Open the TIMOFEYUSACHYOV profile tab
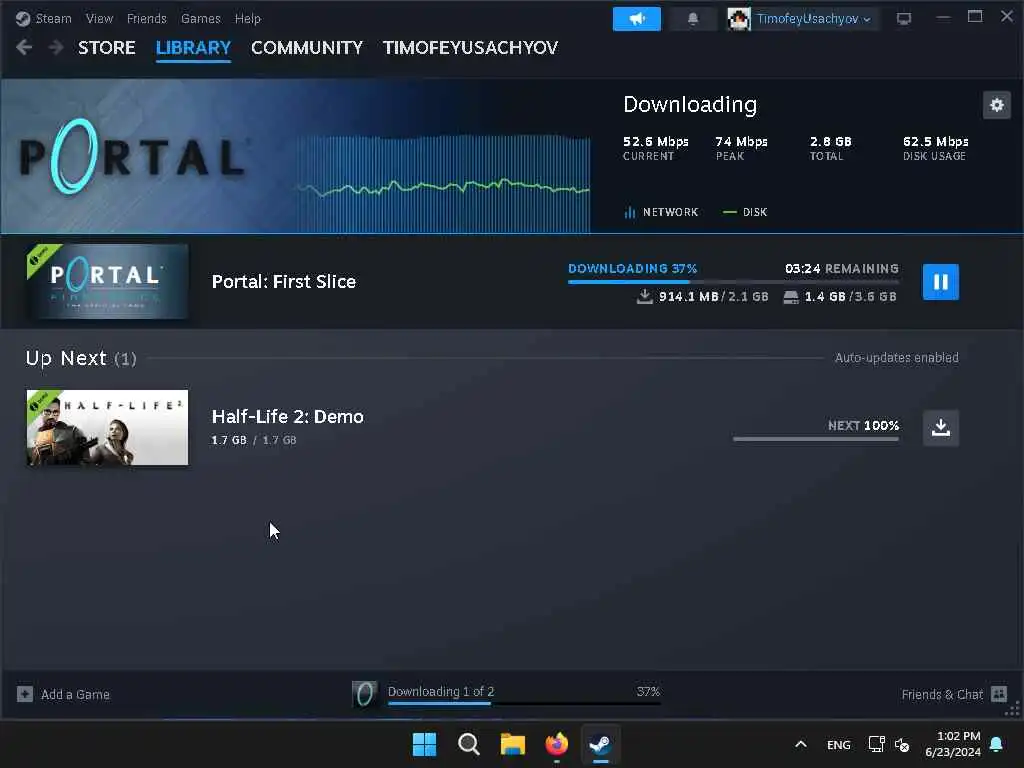The height and width of the screenshot is (768, 1024). point(470,48)
